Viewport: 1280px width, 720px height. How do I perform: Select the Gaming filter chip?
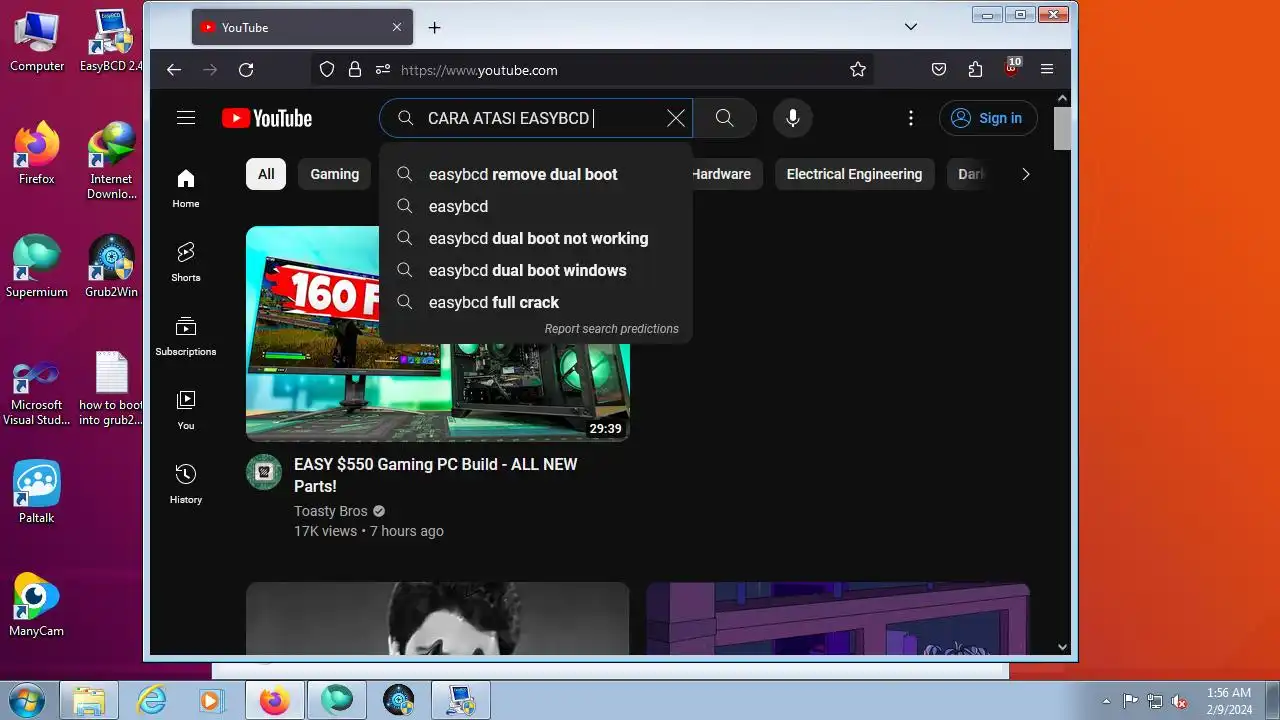pyautogui.click(x=334, y=174)
